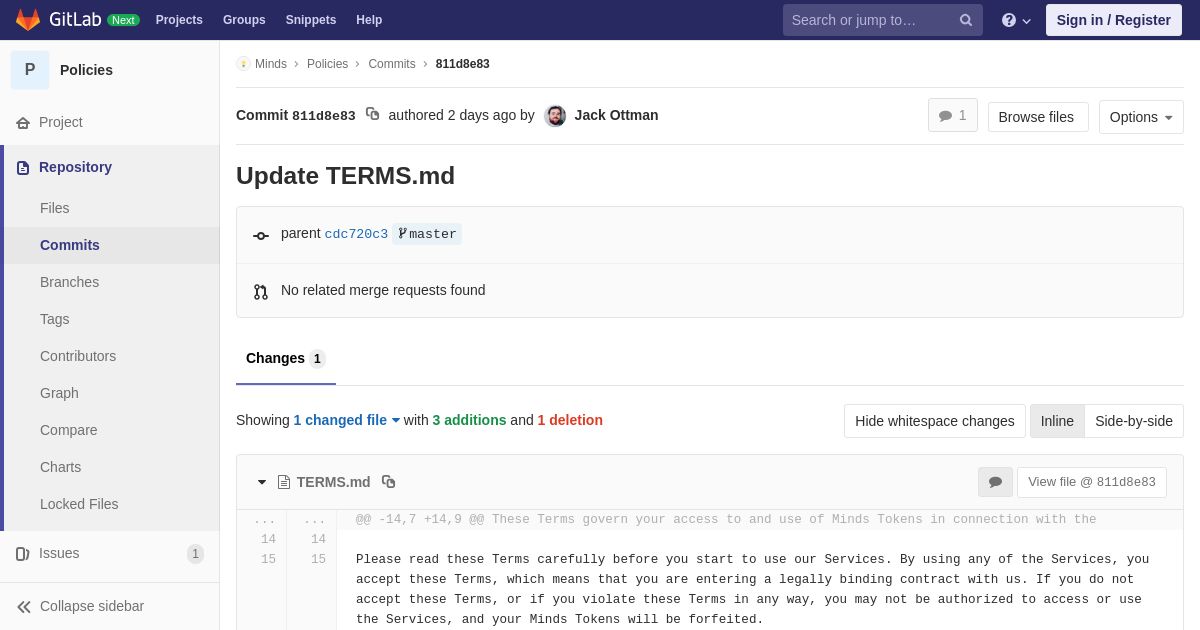Viewport: 1200px width, 630px height.
Task: Click the Minds group icon in breadcrumb
Action: tap(243, 64)
